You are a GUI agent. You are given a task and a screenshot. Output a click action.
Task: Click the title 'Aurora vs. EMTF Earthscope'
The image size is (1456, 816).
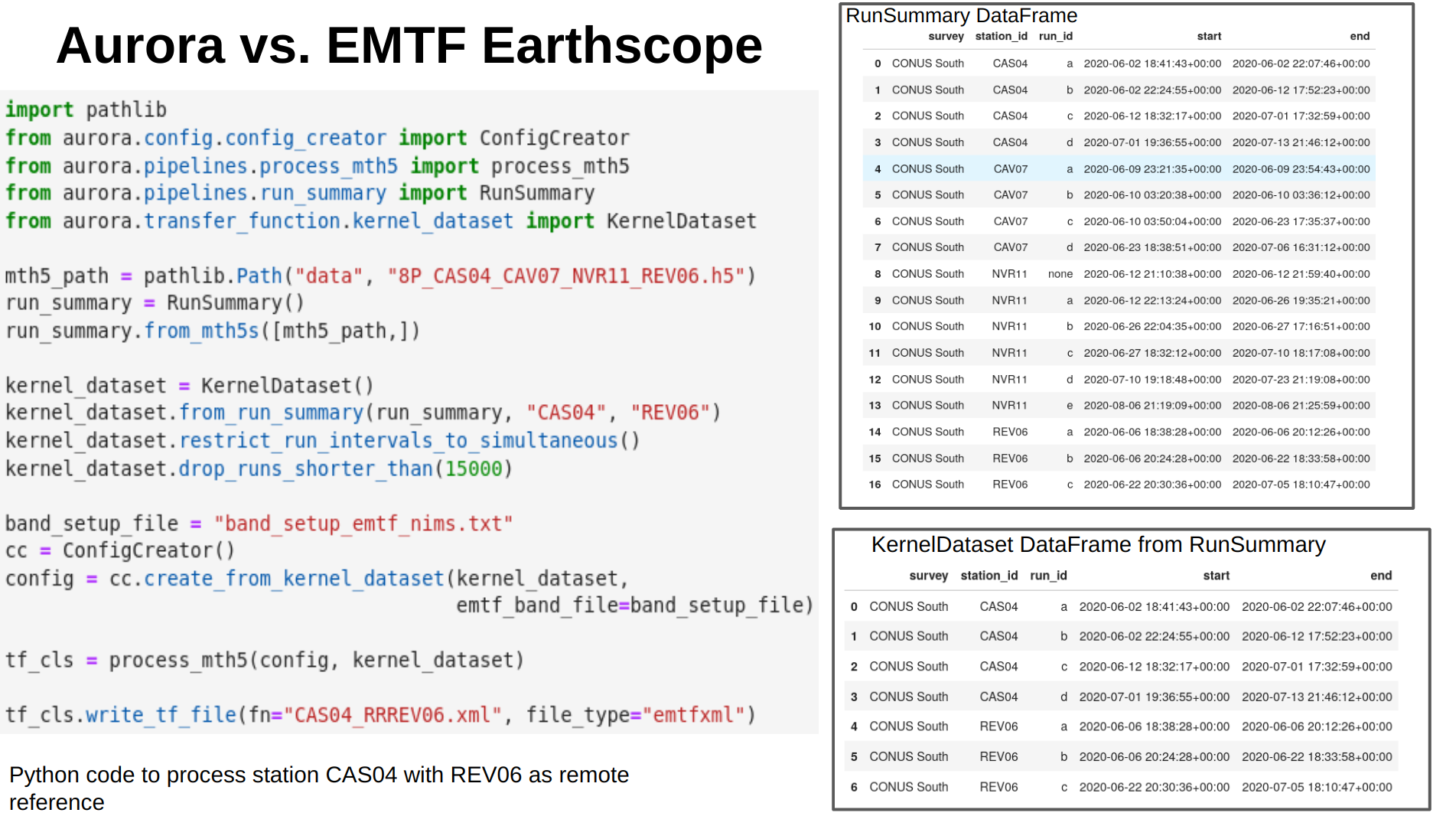click(x=409, y=45)
